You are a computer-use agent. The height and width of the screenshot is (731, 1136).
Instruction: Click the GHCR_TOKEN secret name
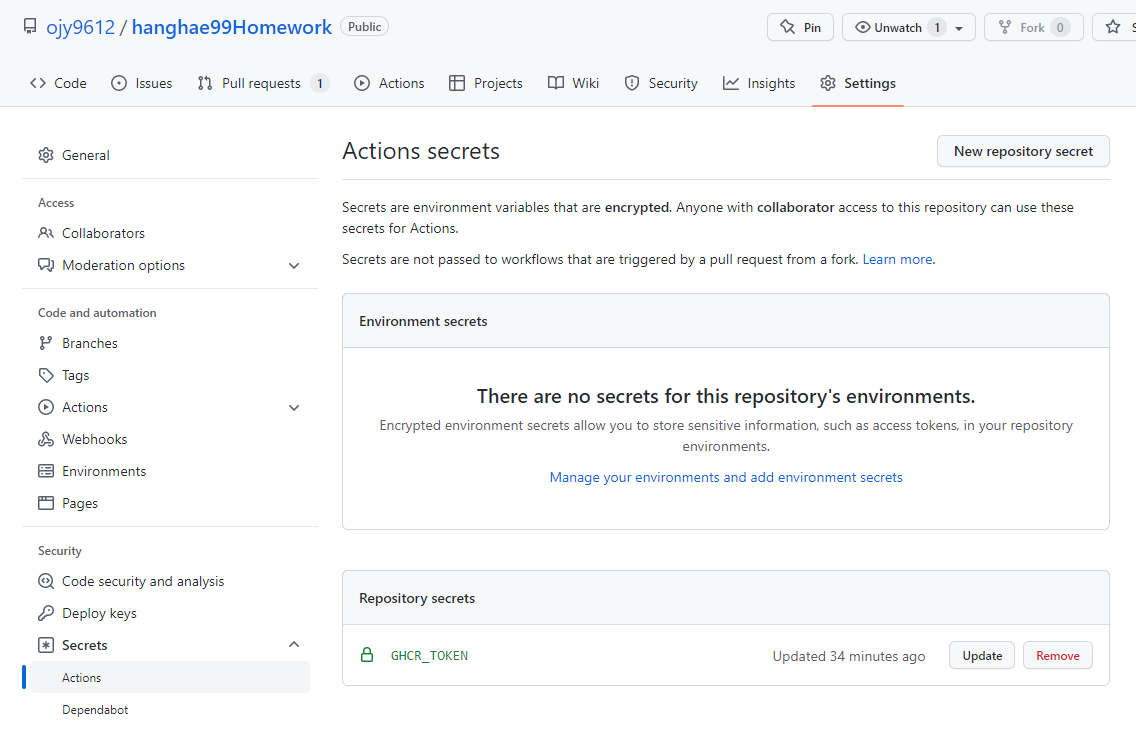430,656
